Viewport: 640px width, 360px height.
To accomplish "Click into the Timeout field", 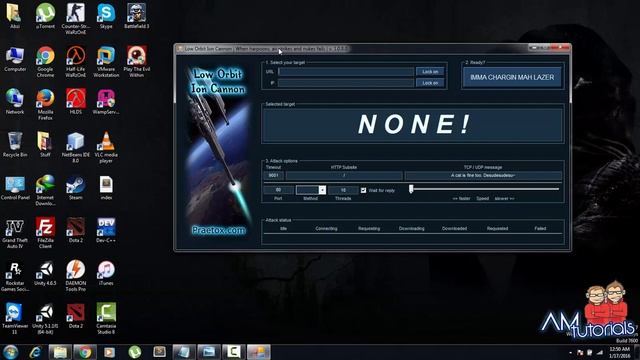I will tap(273, 176).
